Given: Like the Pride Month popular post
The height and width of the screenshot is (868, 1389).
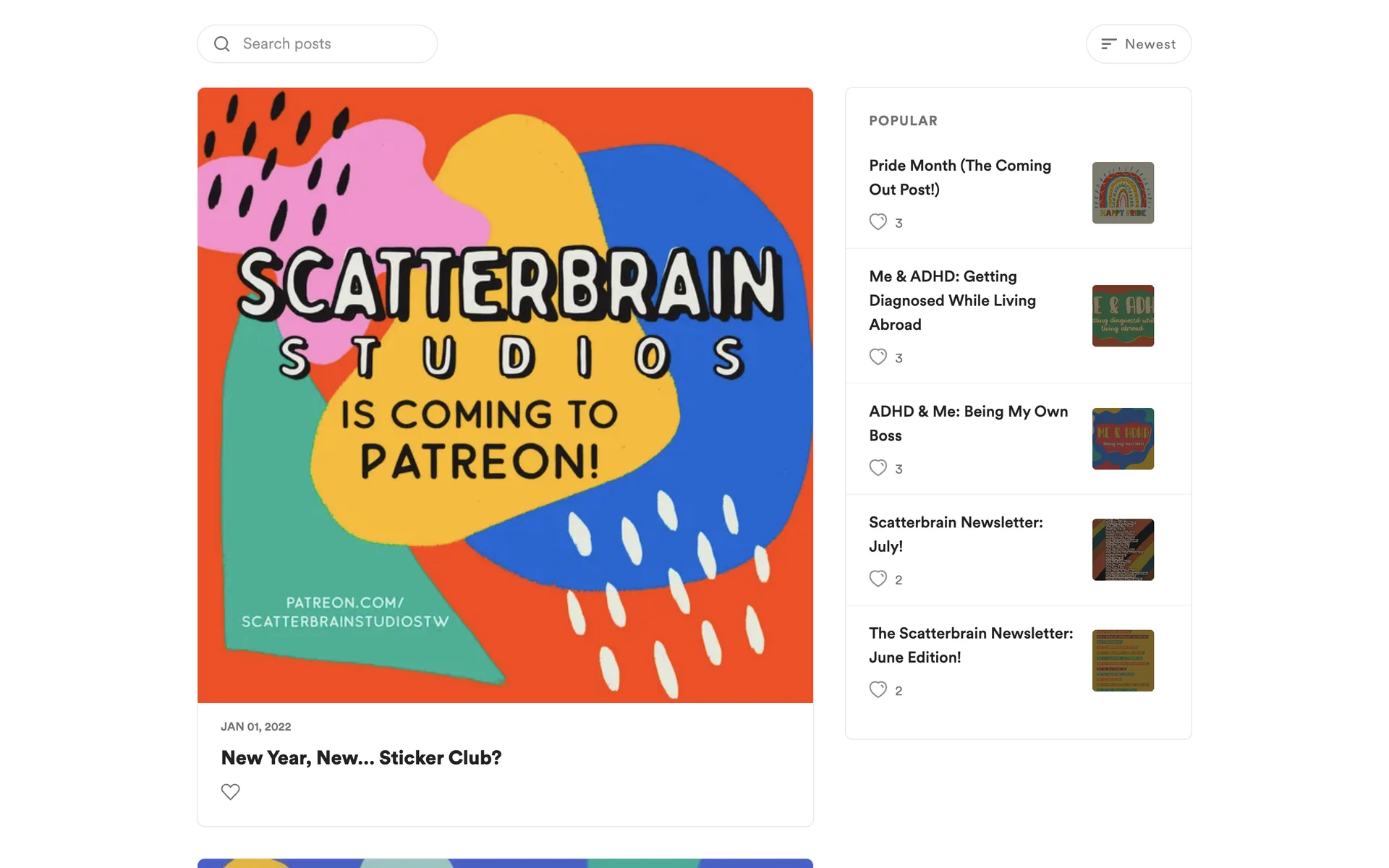Looking at the screenshot, I should point(878,222).
